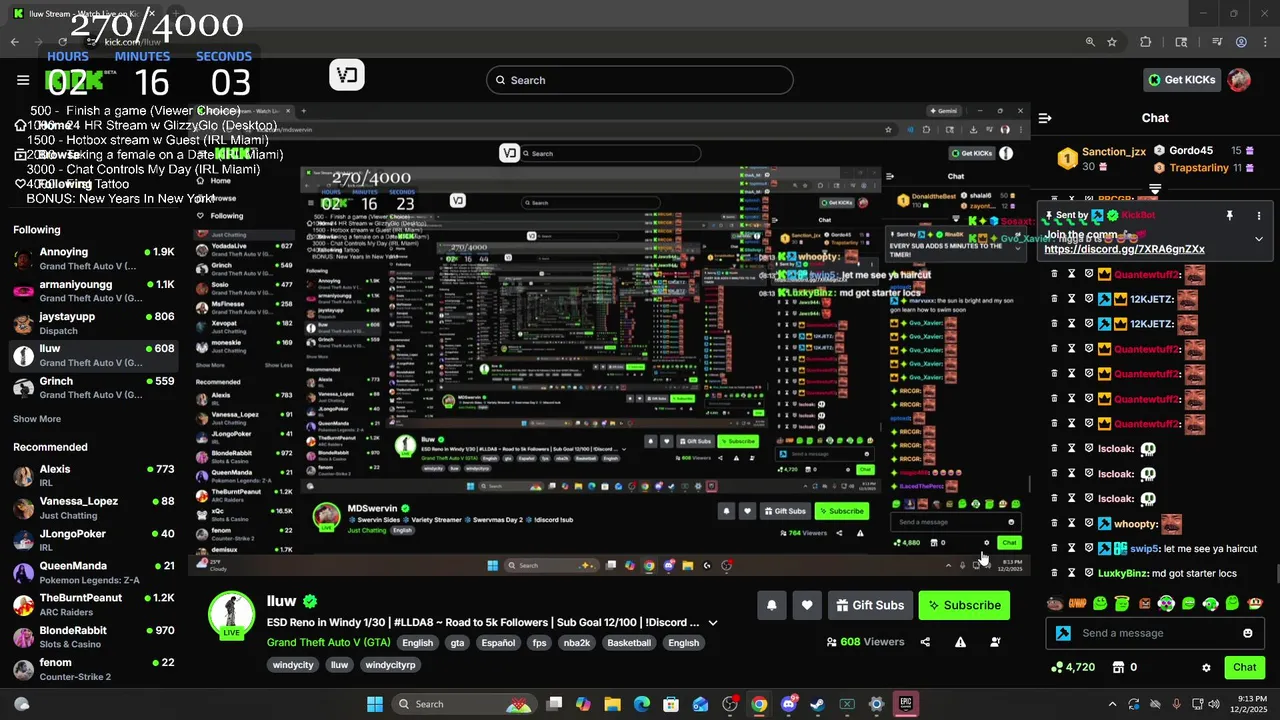Open armaniyoungg channel in sidebar

pos(94,291)
